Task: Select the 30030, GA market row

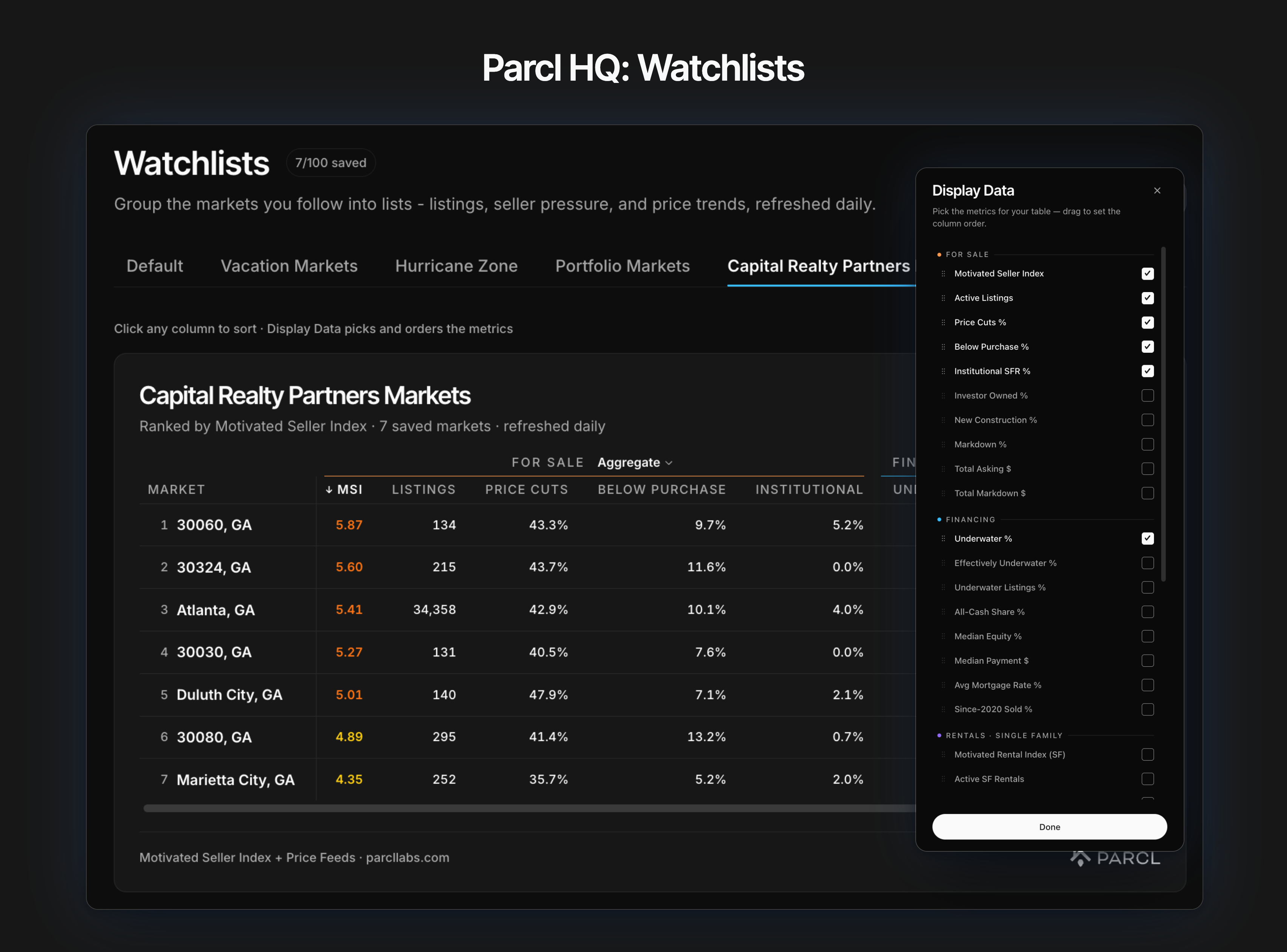Action: coord(527,652)
